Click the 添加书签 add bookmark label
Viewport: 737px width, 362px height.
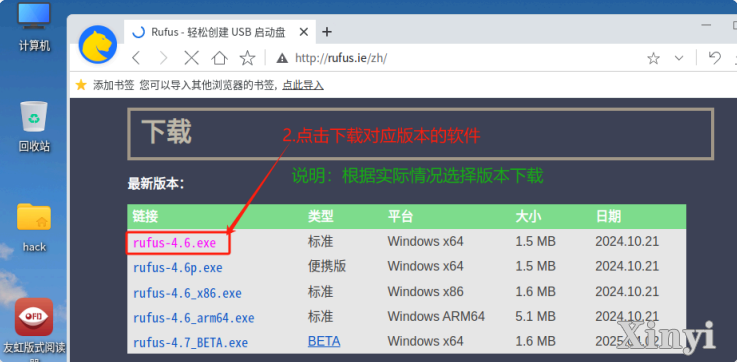(114, 85)
